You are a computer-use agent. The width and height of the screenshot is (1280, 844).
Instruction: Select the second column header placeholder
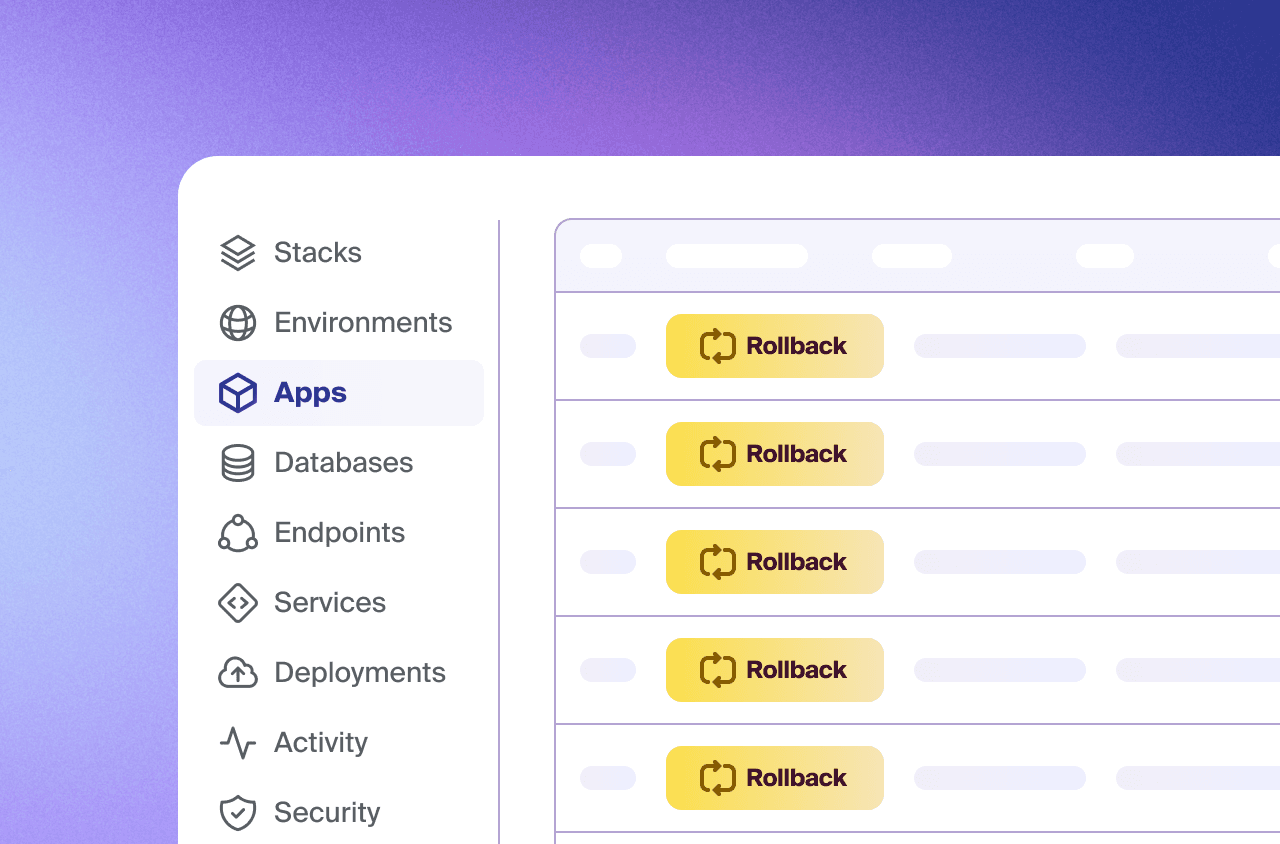(x=737, y=256)
